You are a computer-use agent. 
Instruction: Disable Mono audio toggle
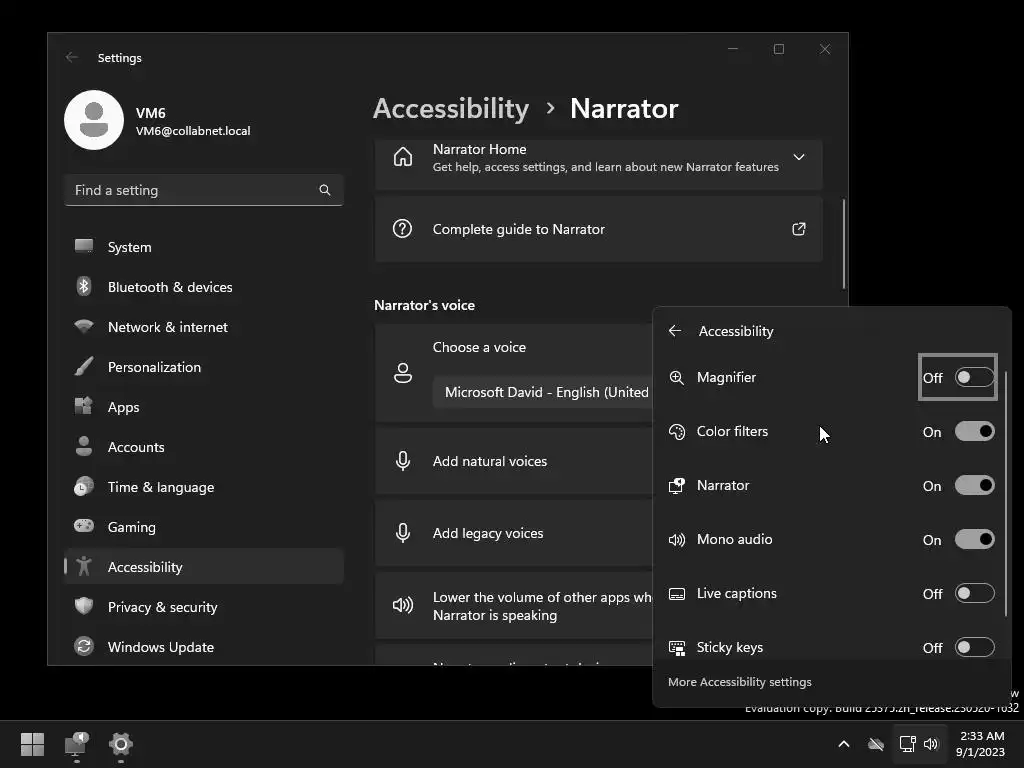coord(974,539)
